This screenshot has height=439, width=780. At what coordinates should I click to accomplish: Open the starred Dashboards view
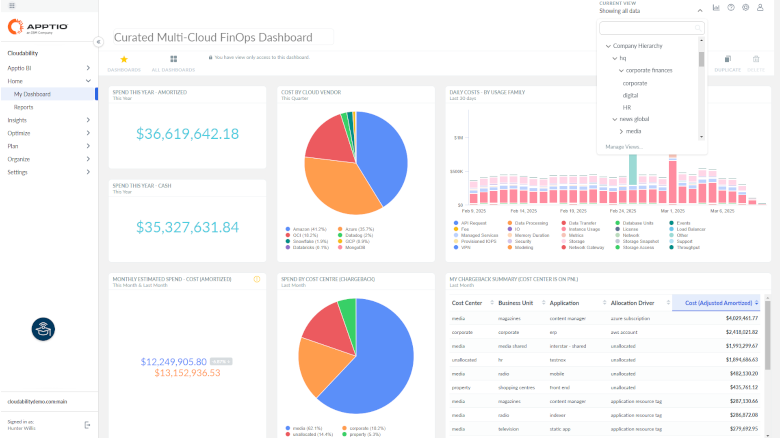(124, 63)
